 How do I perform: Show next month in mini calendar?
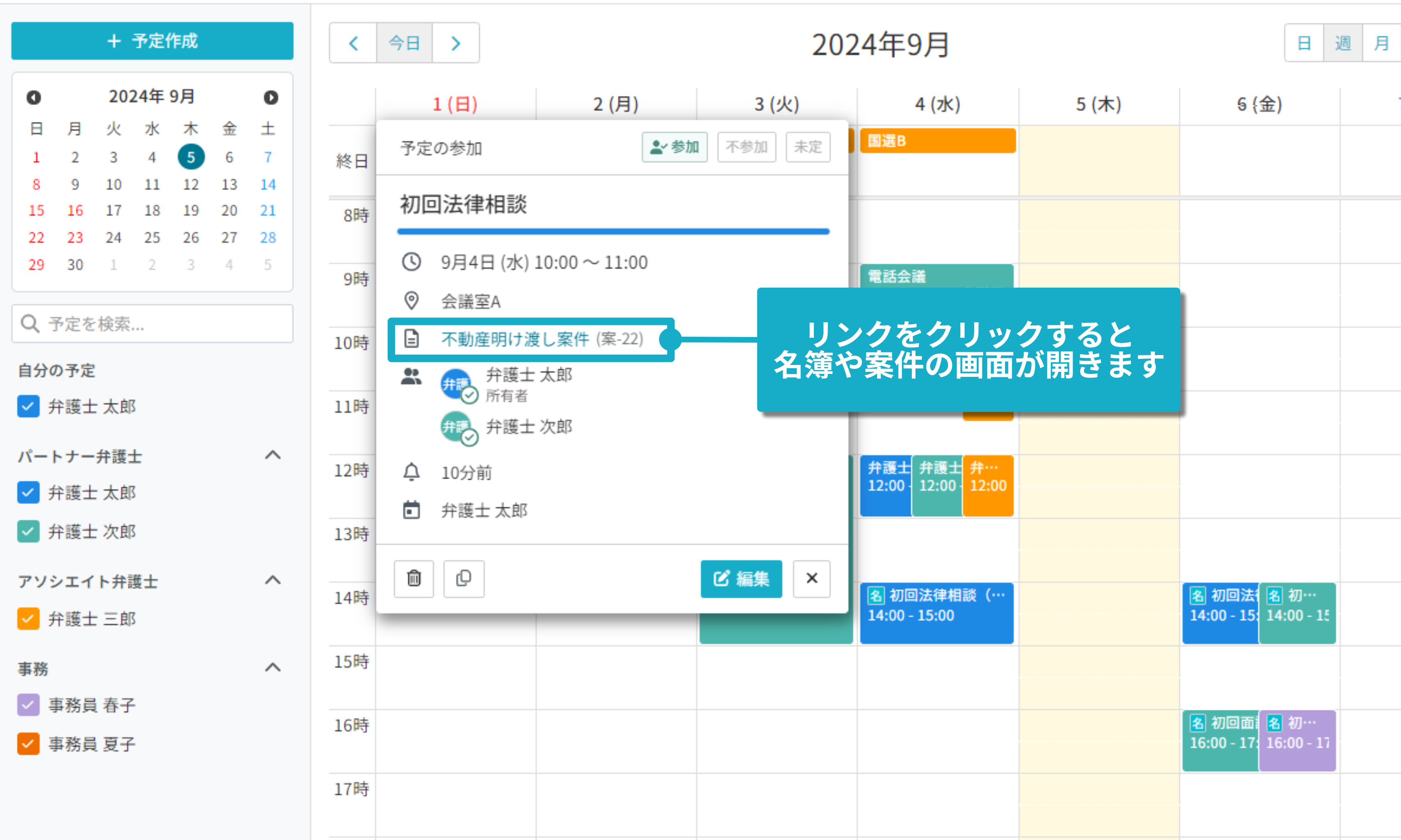270,97
